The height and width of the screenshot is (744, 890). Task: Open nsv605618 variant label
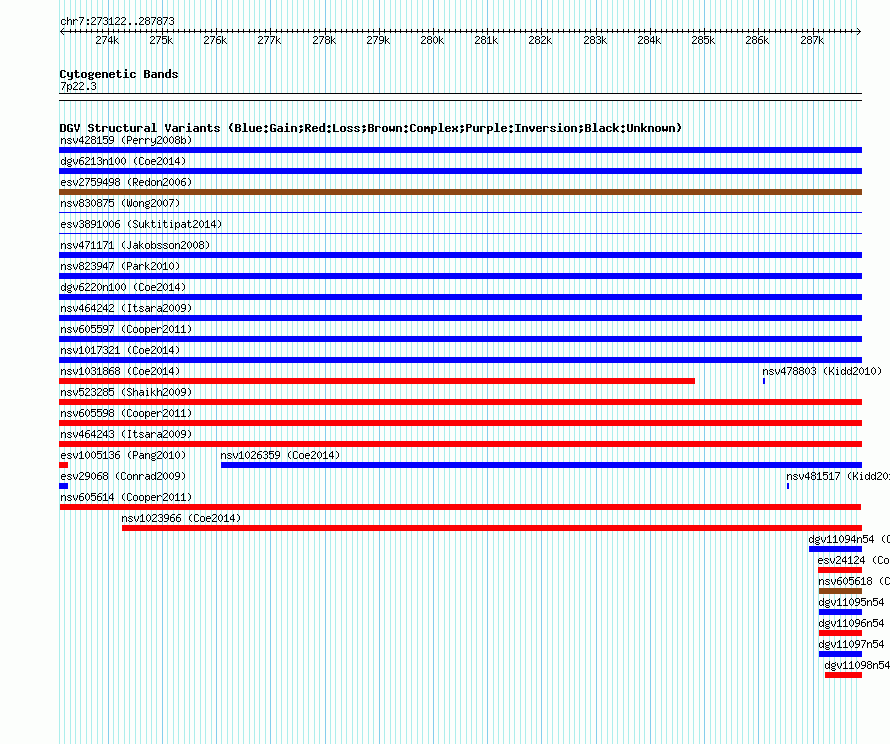click(854, 581)
